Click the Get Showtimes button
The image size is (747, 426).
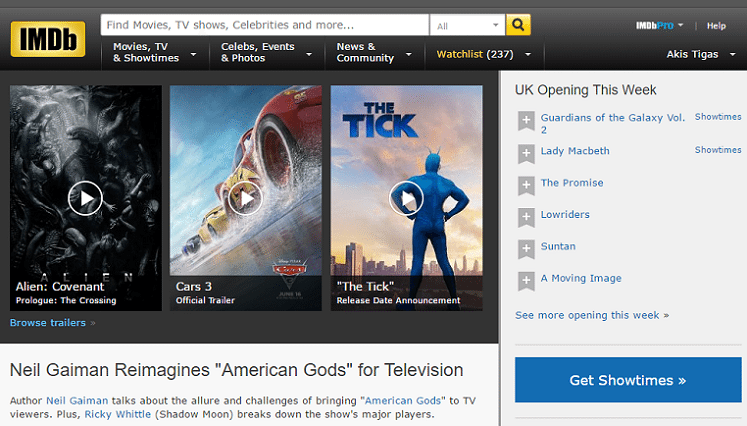tap(628, 380)
